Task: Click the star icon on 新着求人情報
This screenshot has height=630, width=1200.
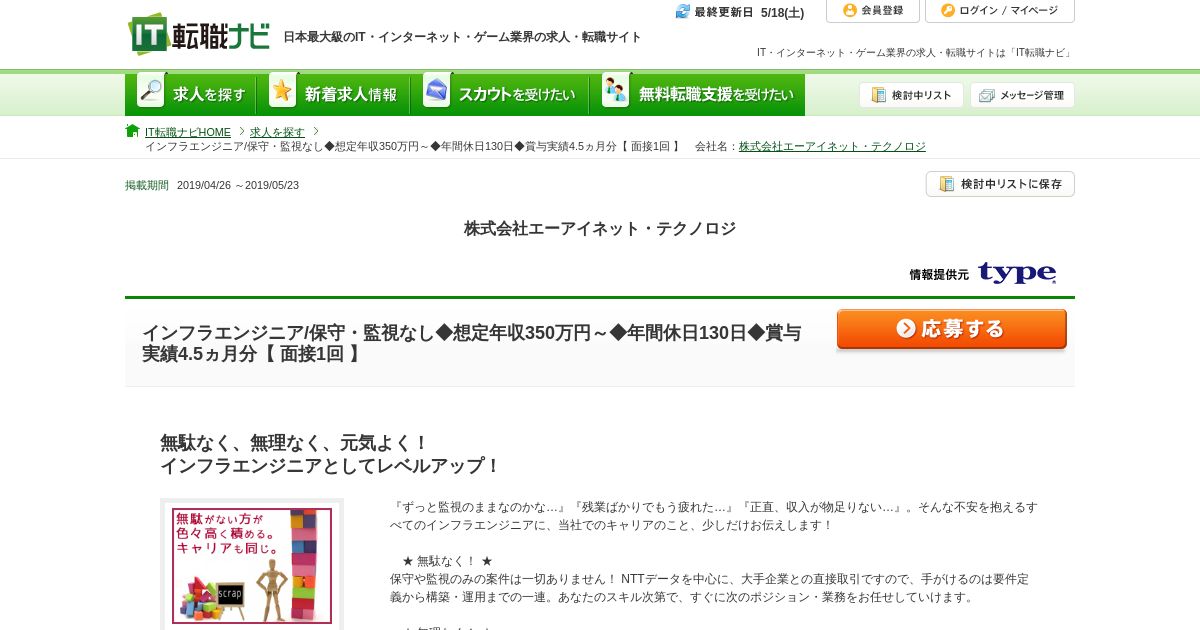Action: (283, 91)
